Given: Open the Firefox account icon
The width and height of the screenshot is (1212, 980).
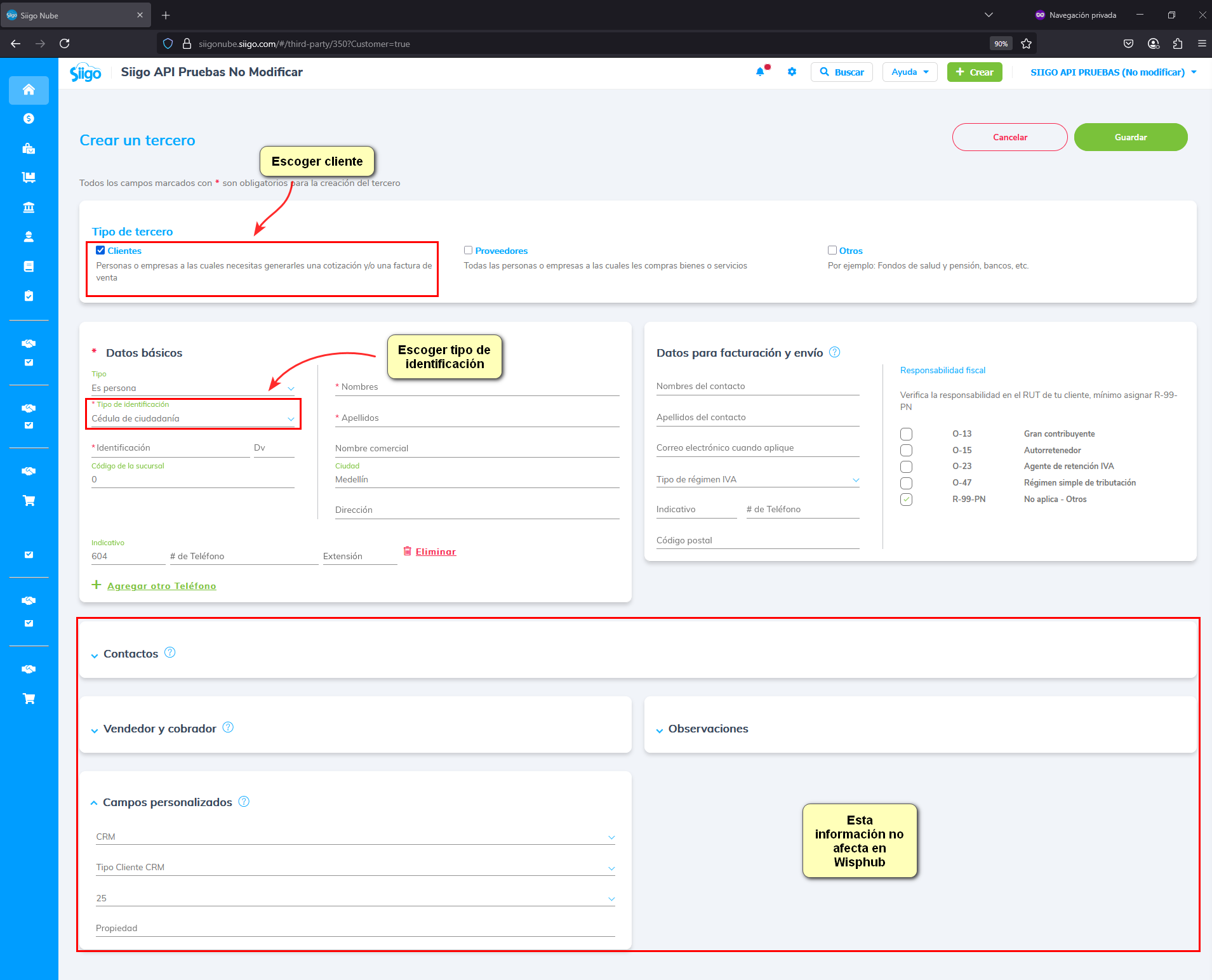Looking at the screenshot, I should click(x=1154, y=44).
